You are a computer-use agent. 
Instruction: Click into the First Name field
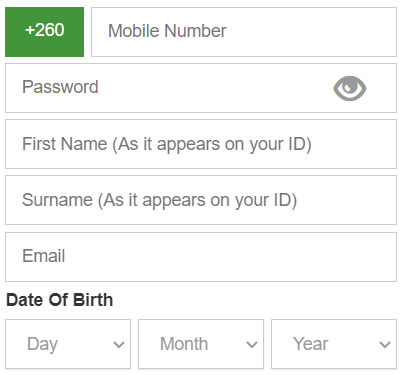201,144
